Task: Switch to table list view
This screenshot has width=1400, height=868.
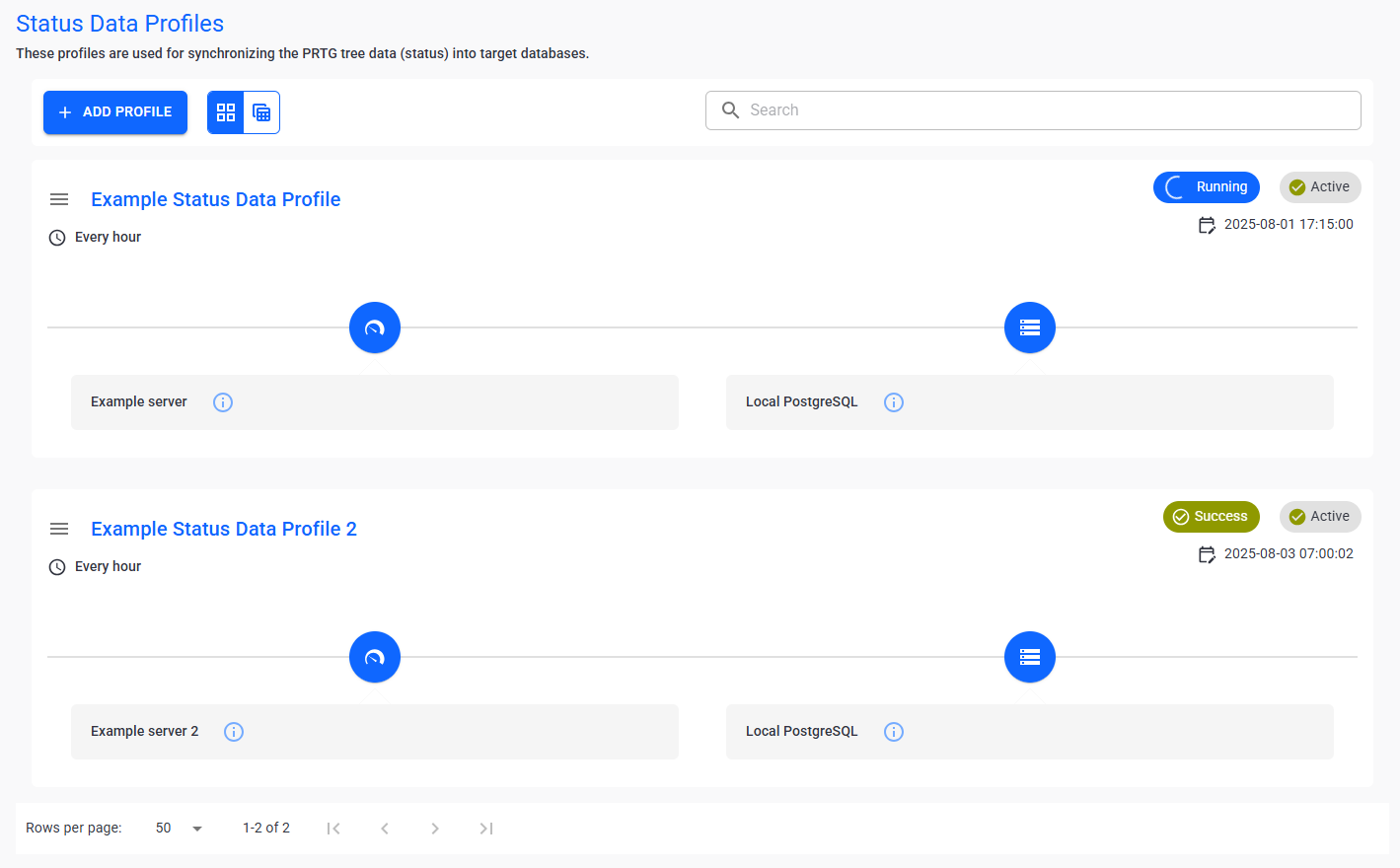Action: (x=261, y=112)
